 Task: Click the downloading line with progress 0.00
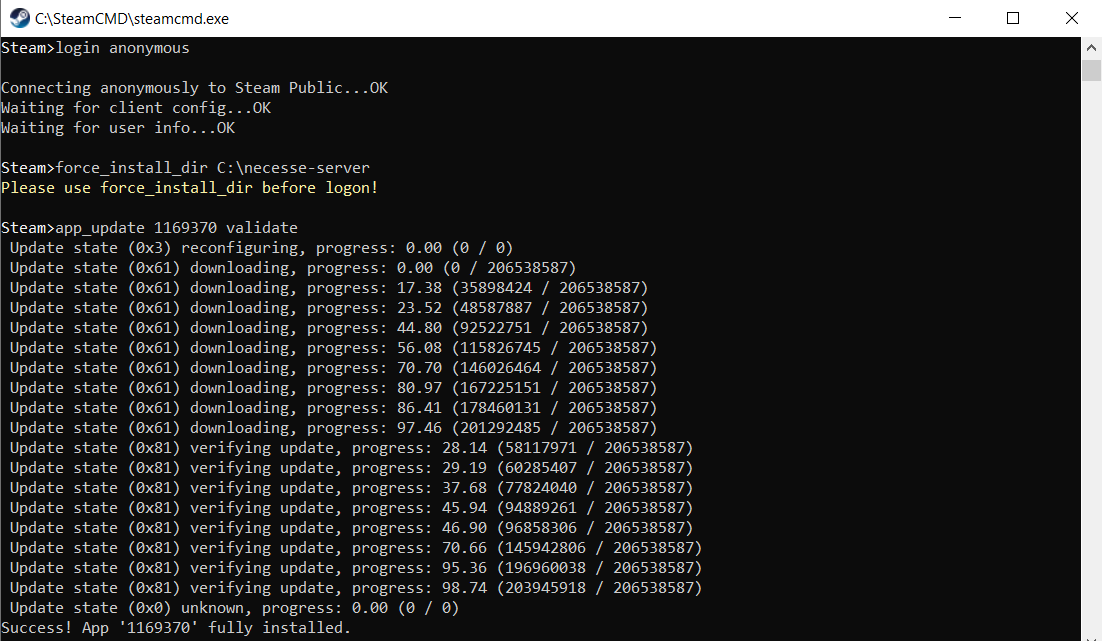click(x=293, y=268)
